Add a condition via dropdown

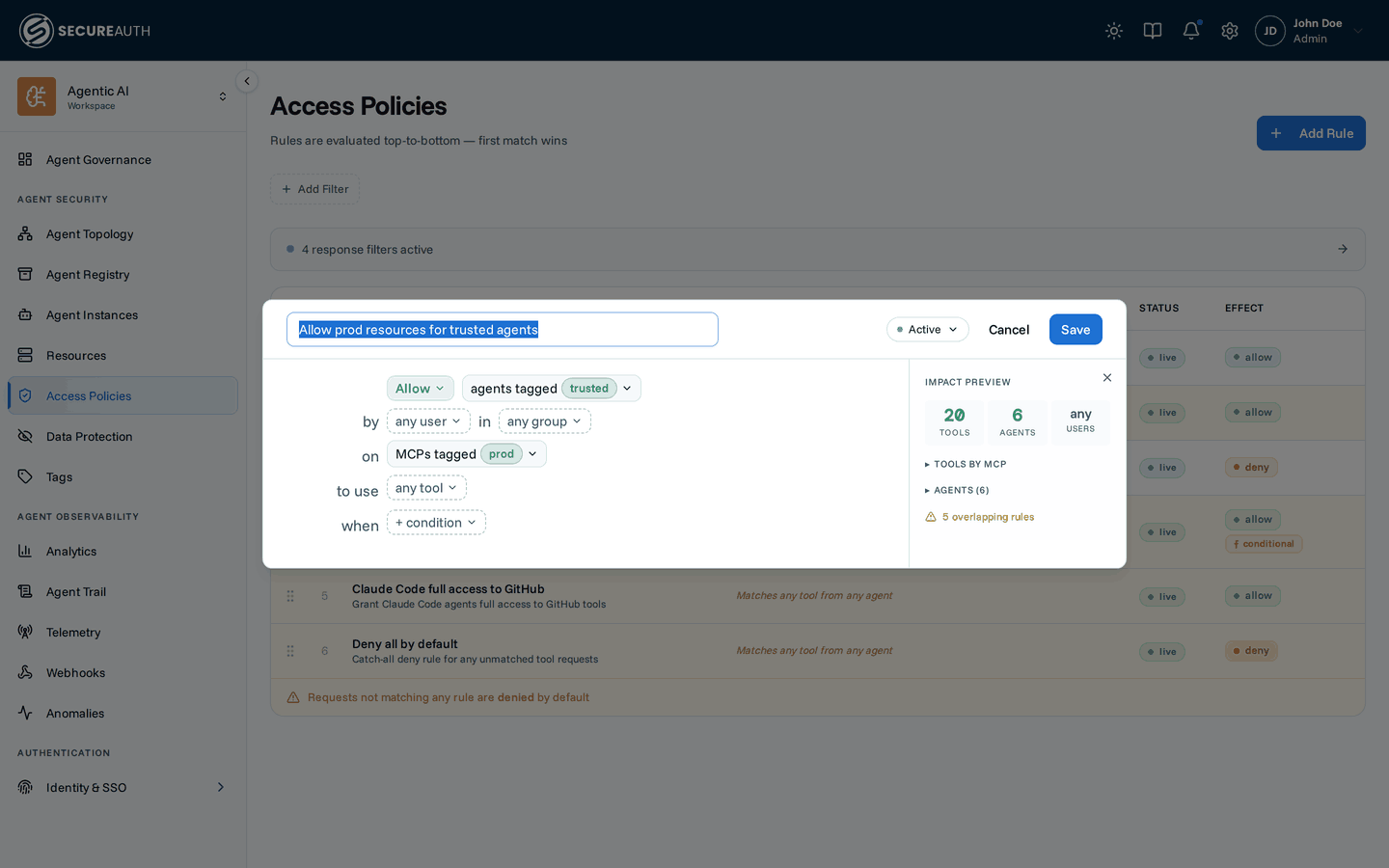[436, 523]
